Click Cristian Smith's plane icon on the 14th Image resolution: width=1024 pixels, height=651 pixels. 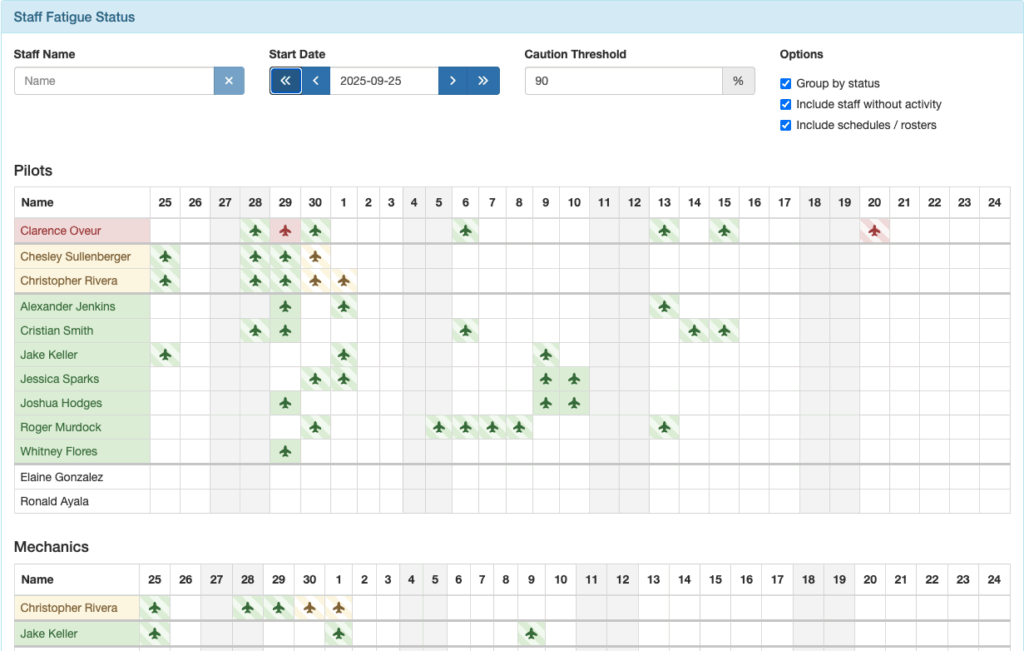coord(693,331)
